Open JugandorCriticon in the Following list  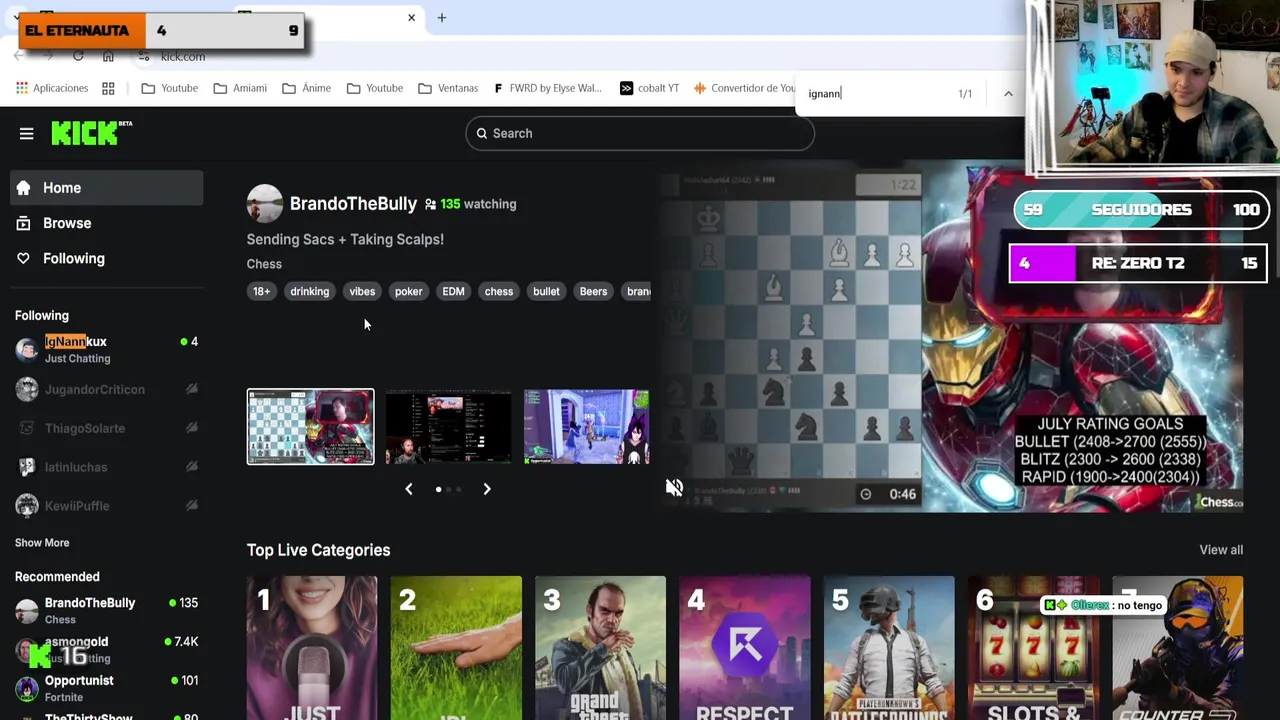point(107,389)
